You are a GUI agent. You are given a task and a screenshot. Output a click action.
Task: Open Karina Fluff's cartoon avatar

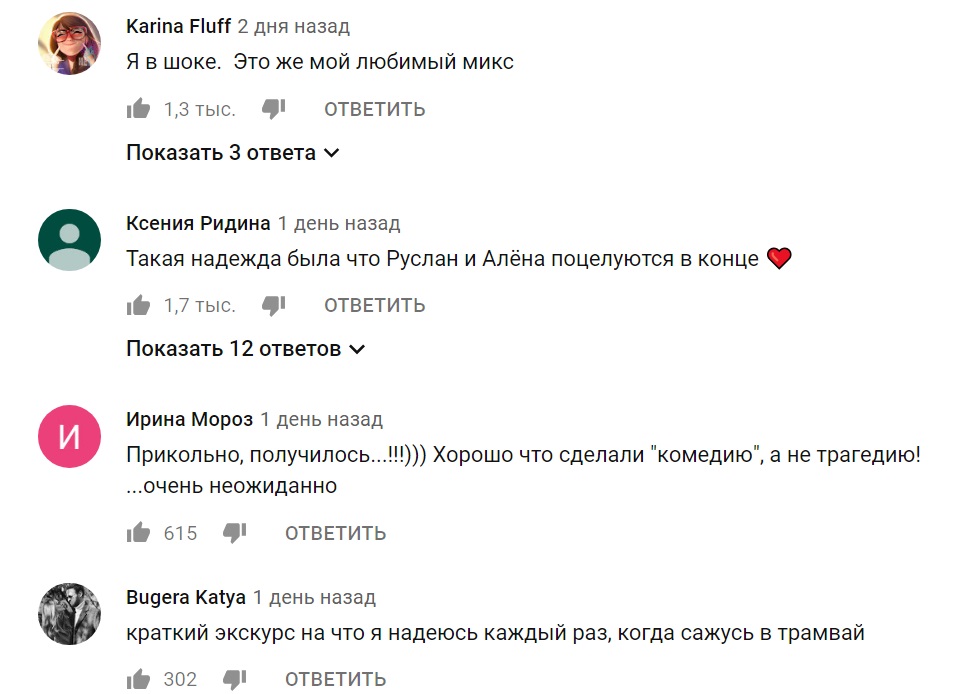click(69, 43)
